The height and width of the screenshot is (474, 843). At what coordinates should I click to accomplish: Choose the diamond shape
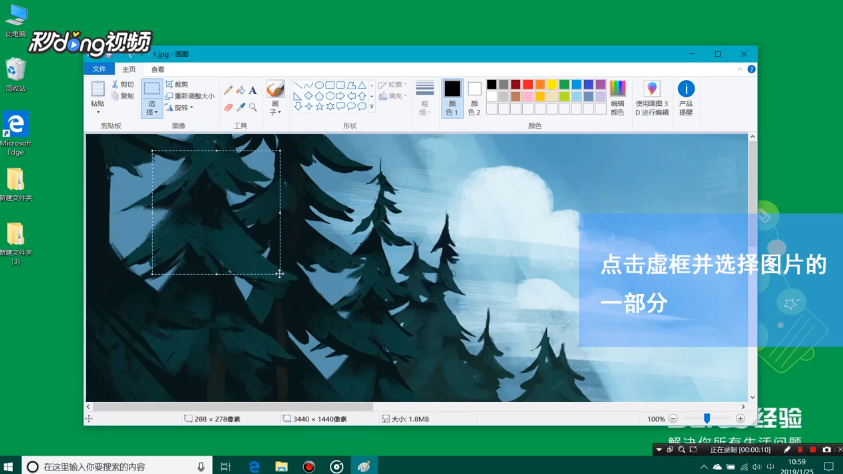click(x=309, y=96)
